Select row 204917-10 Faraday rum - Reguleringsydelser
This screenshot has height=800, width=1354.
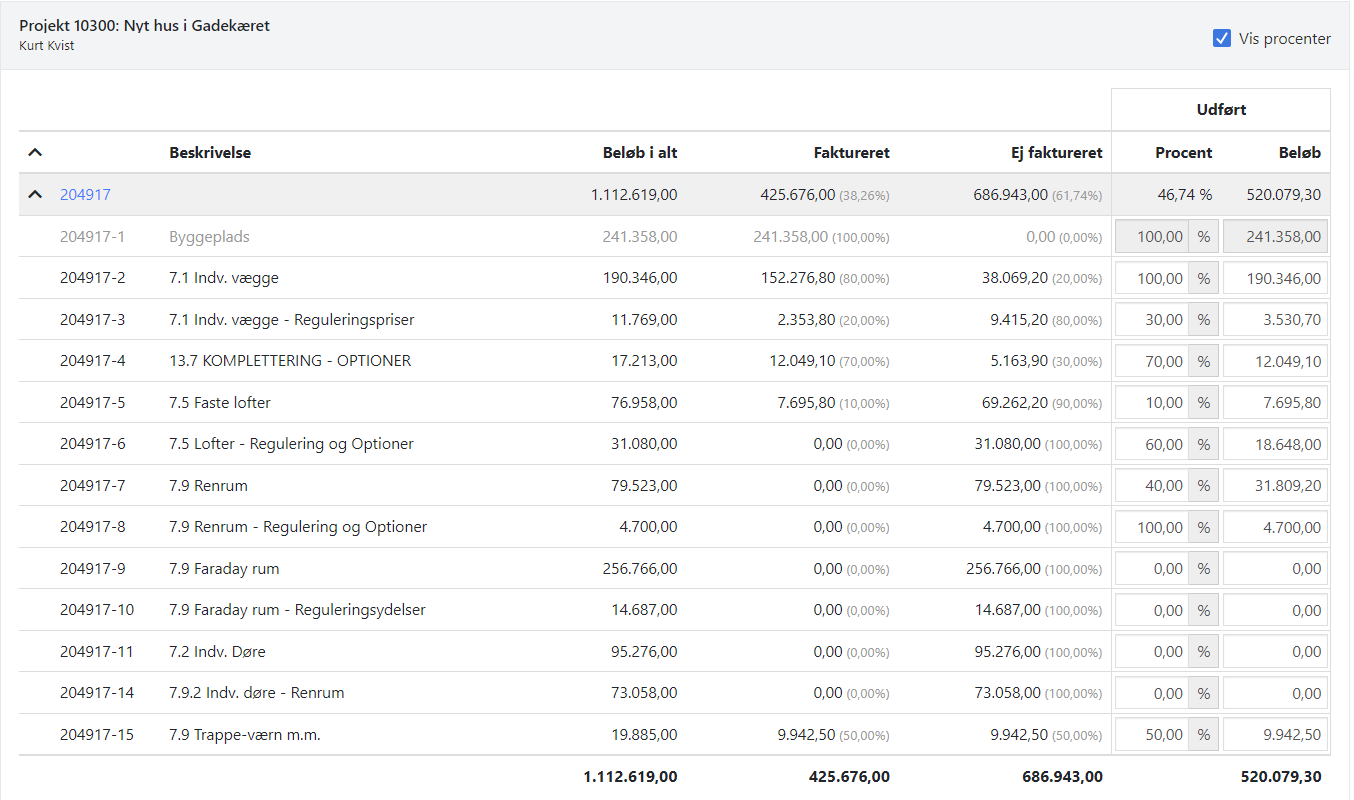(x=297, y=610)
